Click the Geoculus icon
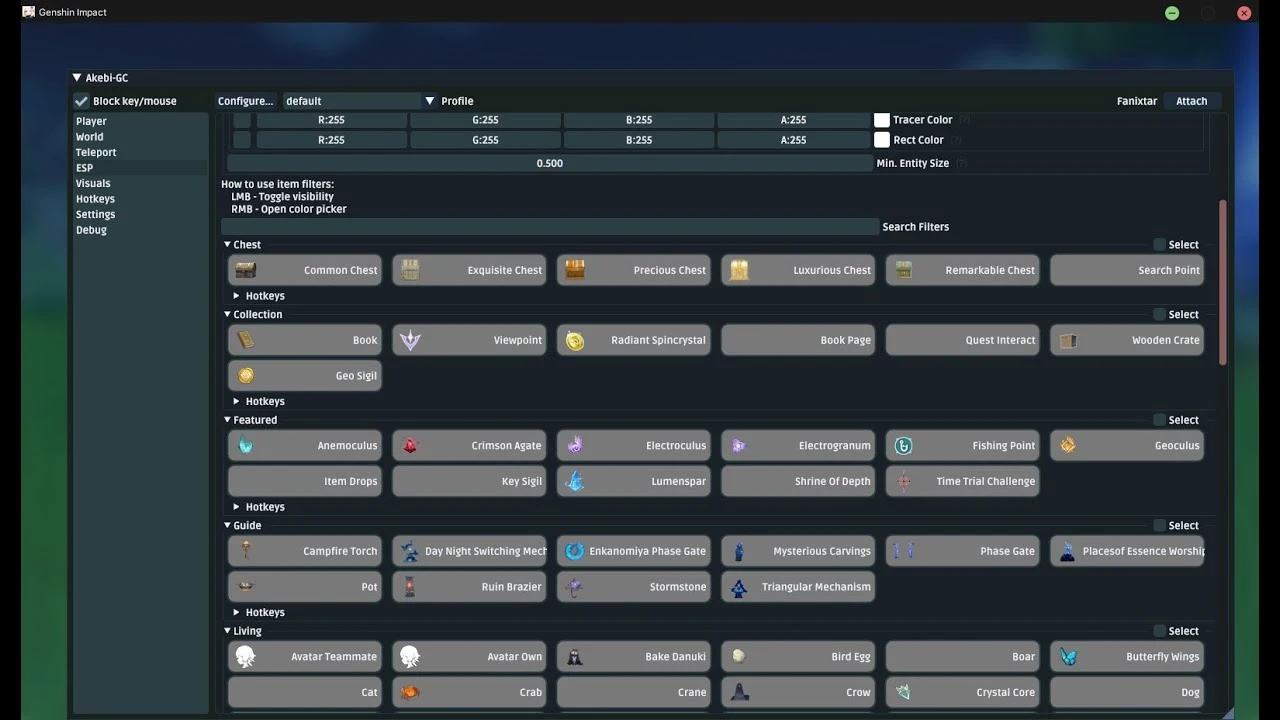Viewport: 1280px width, 720px height. pyautogui.click(x=1068, y=445)
